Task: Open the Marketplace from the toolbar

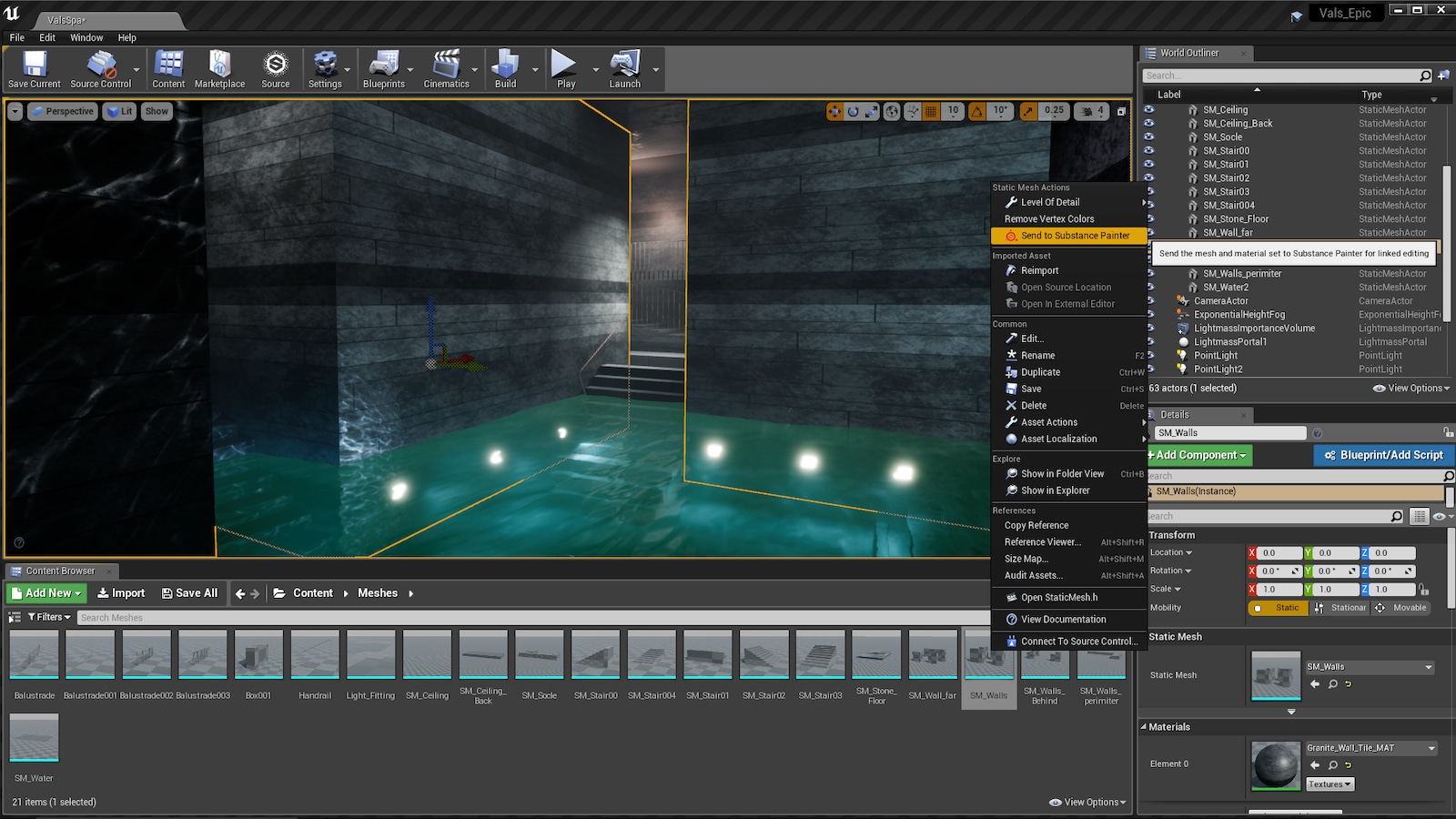Action: pos(219,68)
